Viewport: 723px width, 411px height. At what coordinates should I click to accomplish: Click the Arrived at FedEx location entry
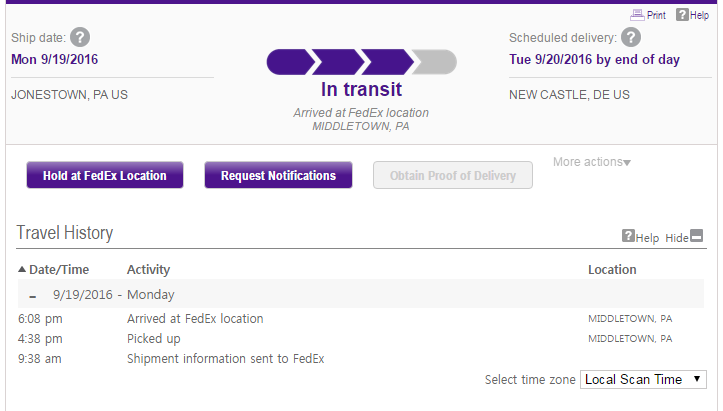pyautogui.click(x=195, y=319)
